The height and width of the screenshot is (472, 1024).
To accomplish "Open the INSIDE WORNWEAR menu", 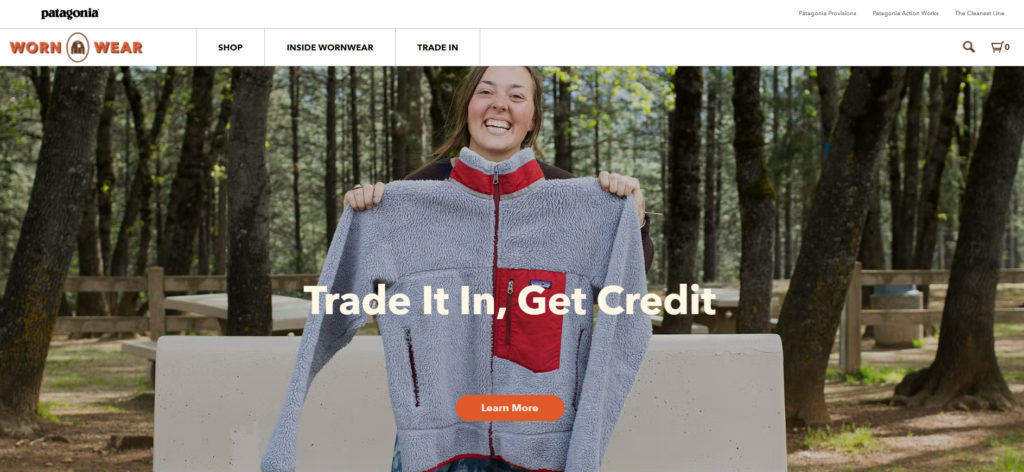I will click(x=330, y=48).
